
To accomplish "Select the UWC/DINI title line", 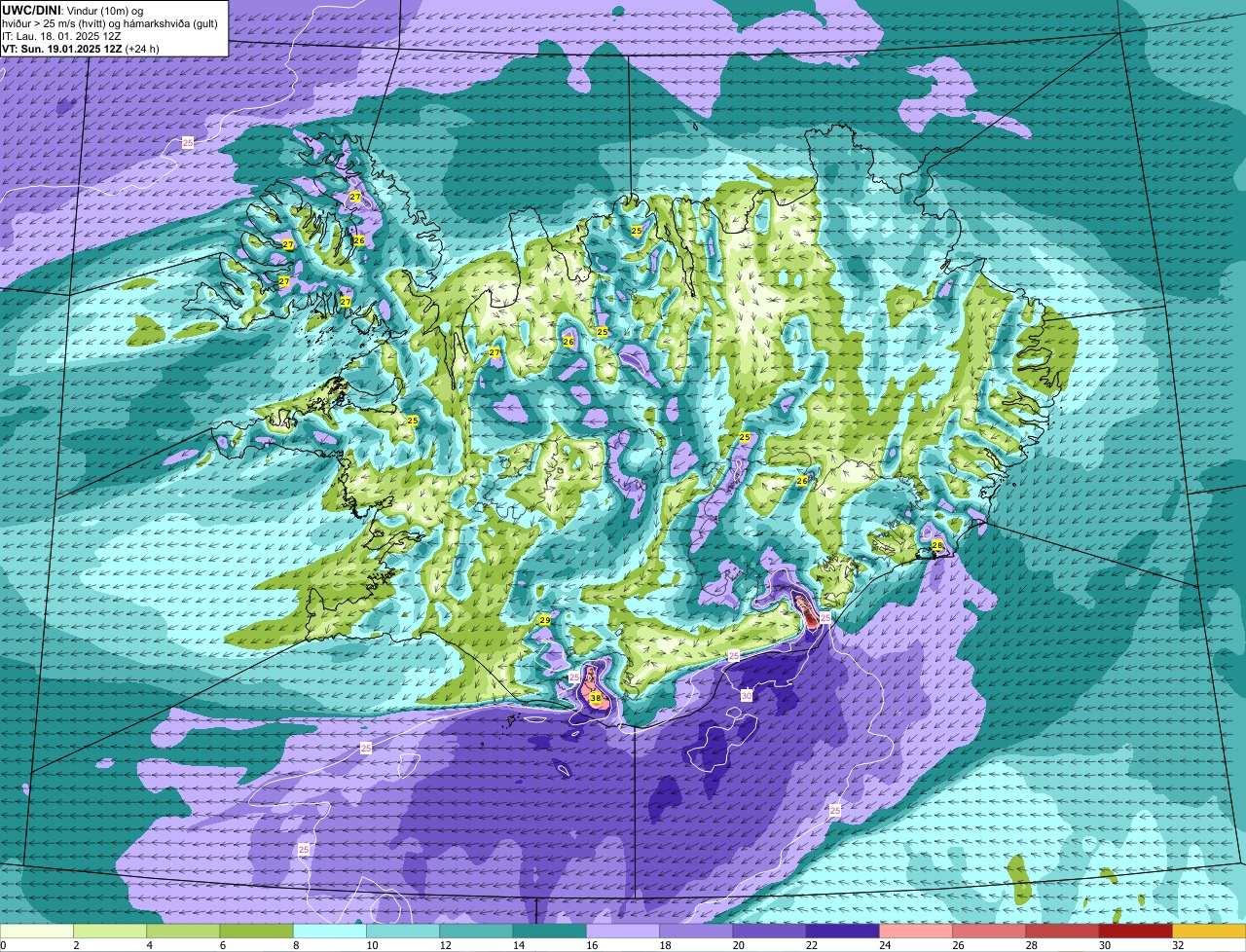I will [74, 10].
